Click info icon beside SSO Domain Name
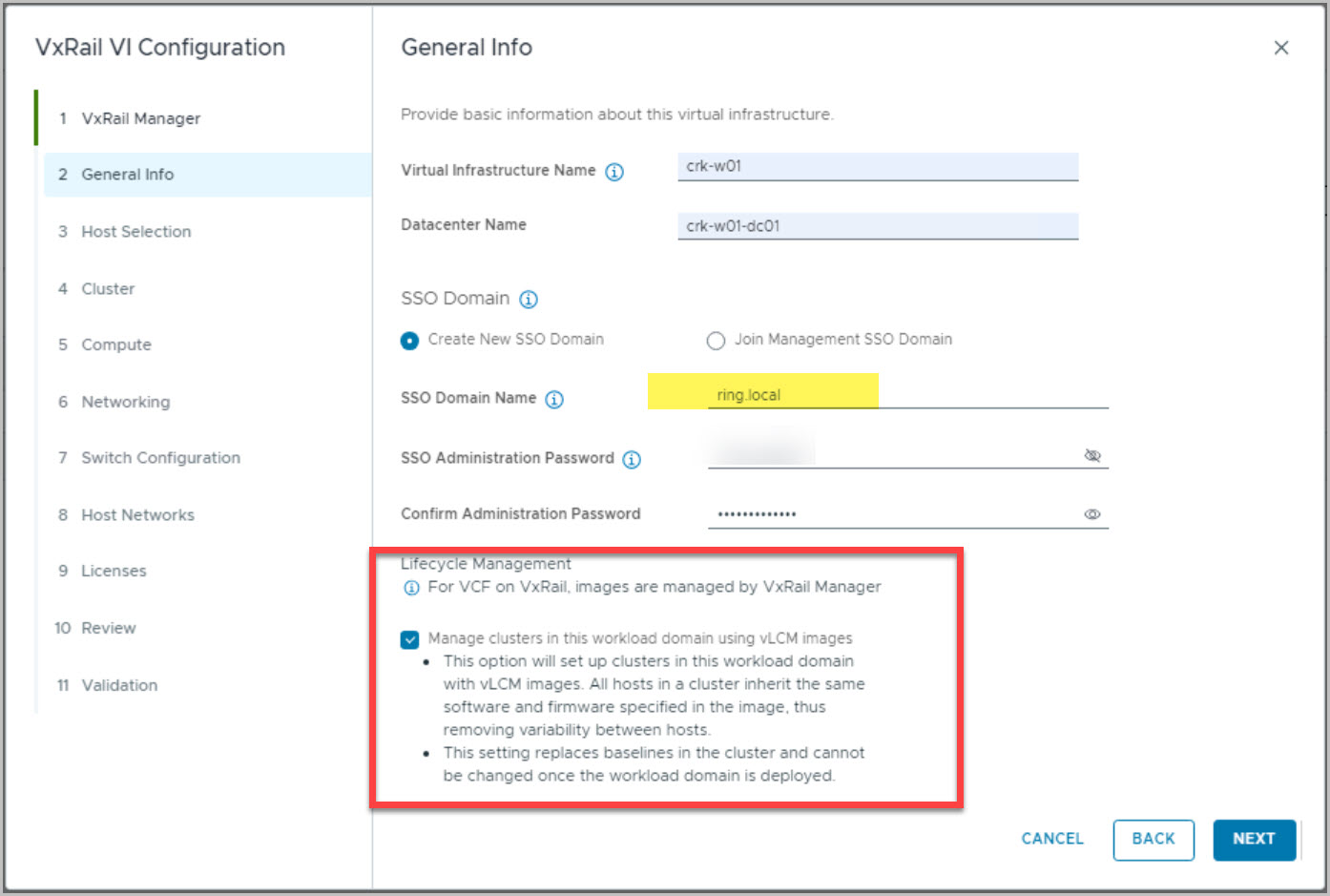This screenshot has width=1330, height=896. (554, 400)
